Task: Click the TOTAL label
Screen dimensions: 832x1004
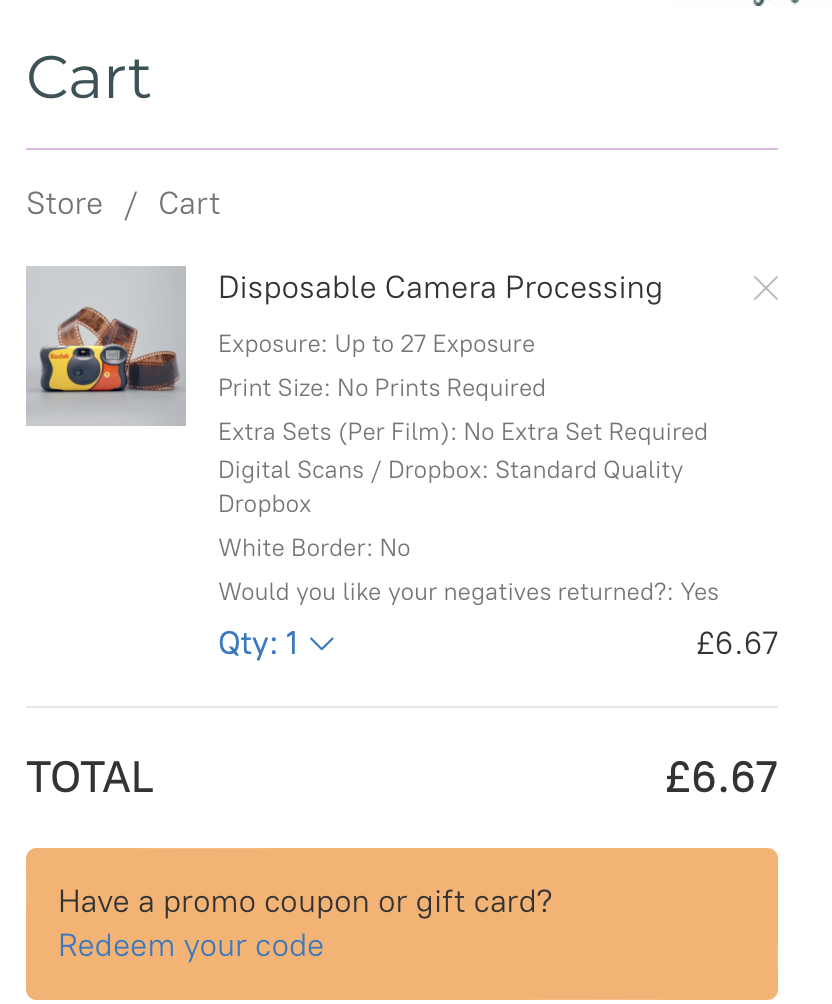Action: click(x=90, y=778)
